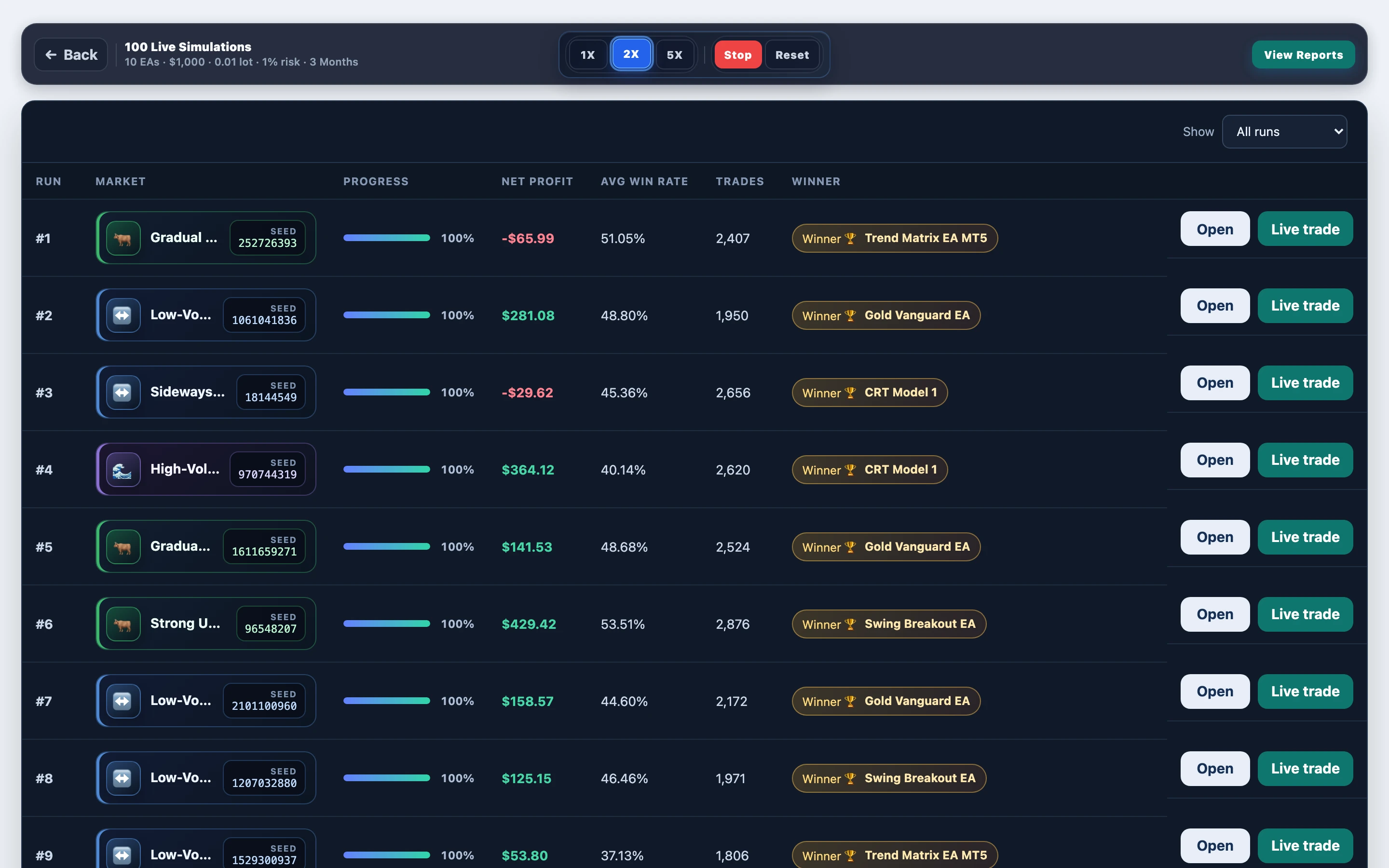
Task: Set simulation speed to 1X
Action: (x=588, y=54)
